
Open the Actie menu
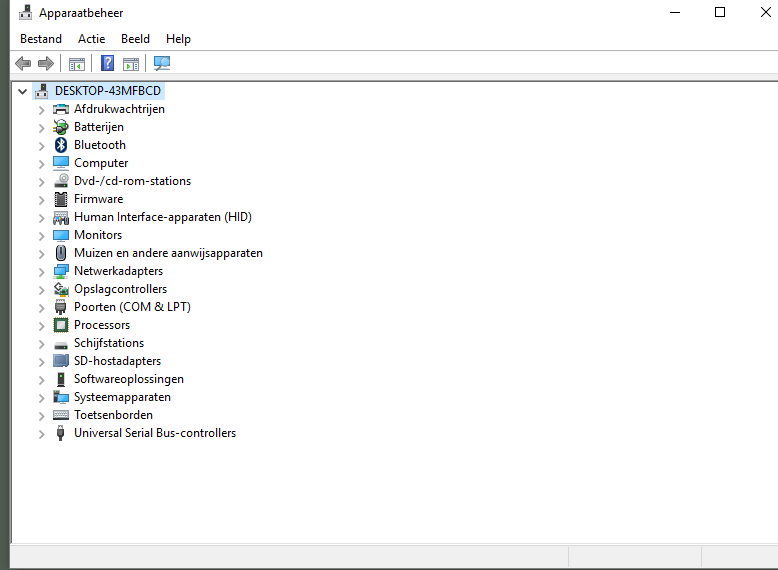[x=91, y=39]
